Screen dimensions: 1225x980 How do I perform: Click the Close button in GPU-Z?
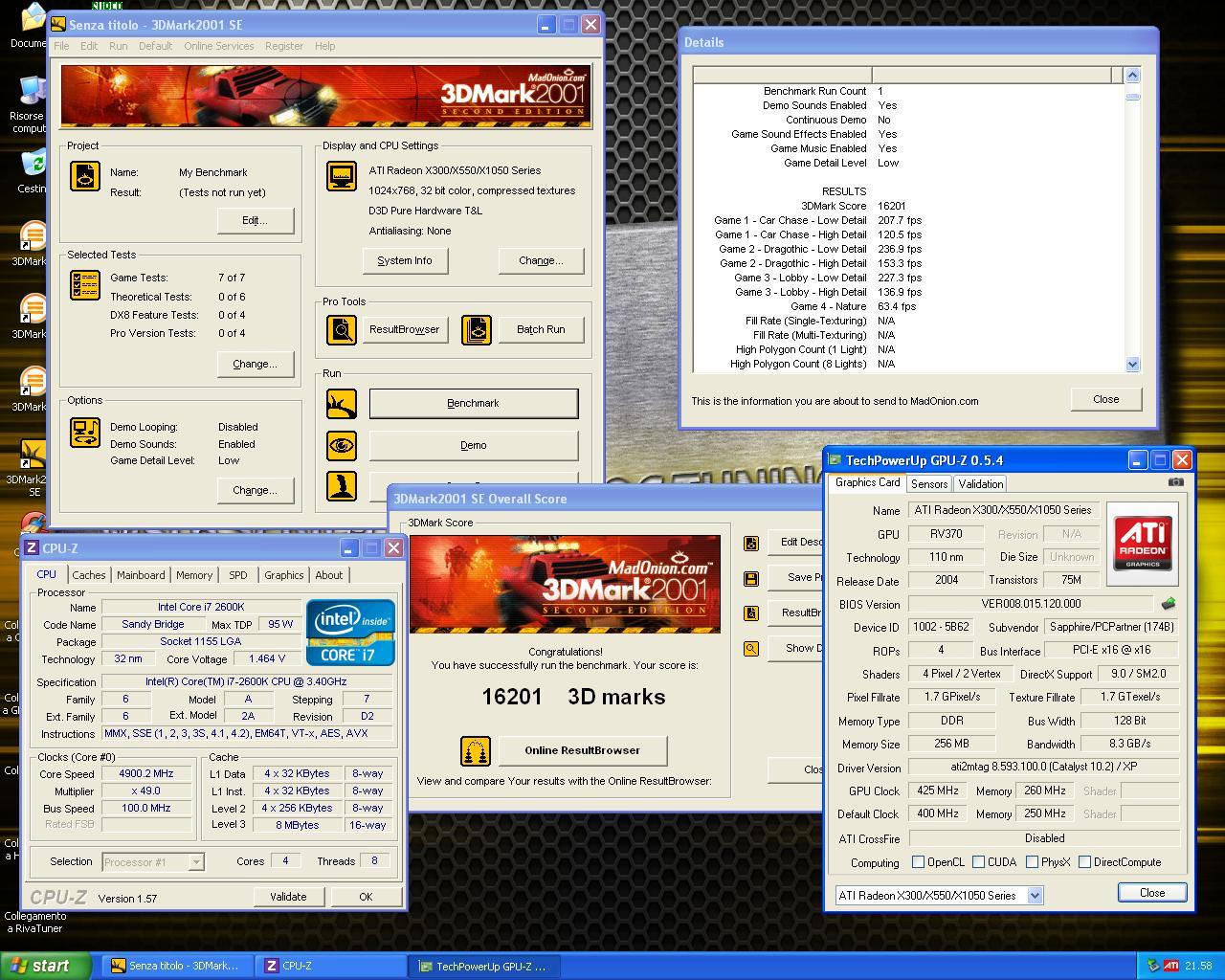(1152, 892)
